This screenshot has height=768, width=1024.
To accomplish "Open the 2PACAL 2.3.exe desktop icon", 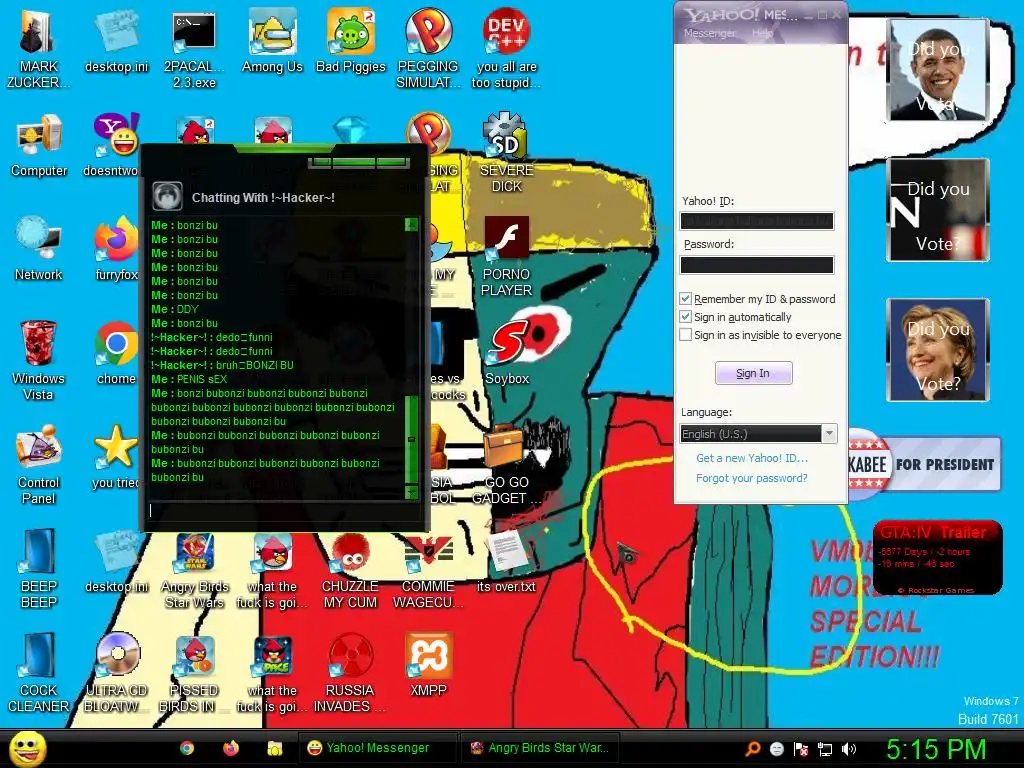I will pyautogui.click(x=194, y=49).
